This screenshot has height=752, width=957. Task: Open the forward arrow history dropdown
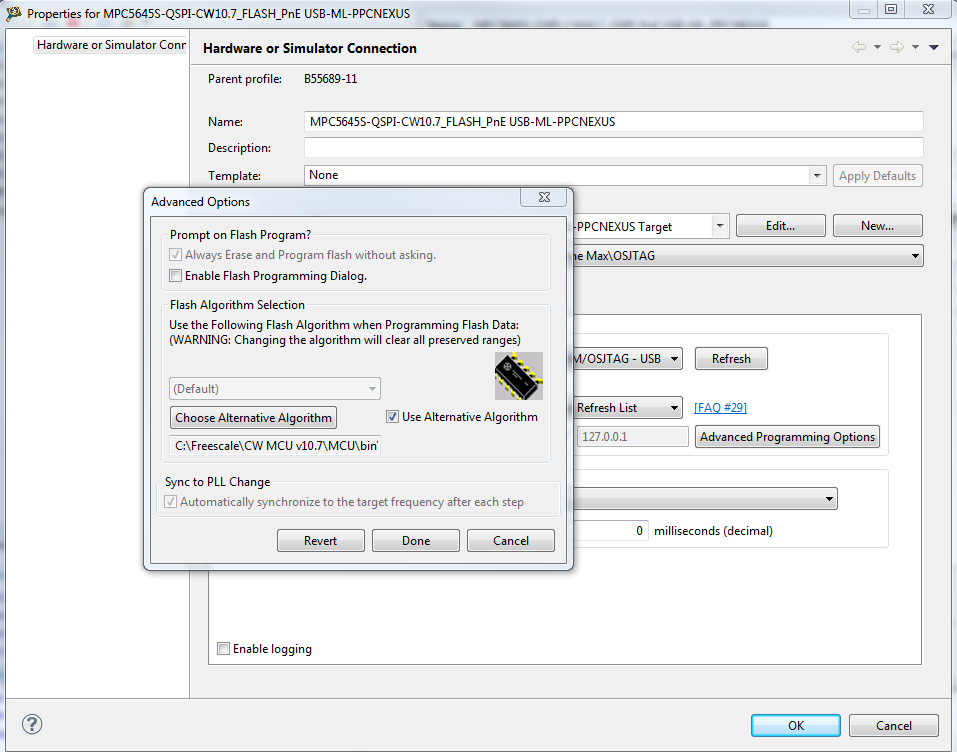point(915,47)
